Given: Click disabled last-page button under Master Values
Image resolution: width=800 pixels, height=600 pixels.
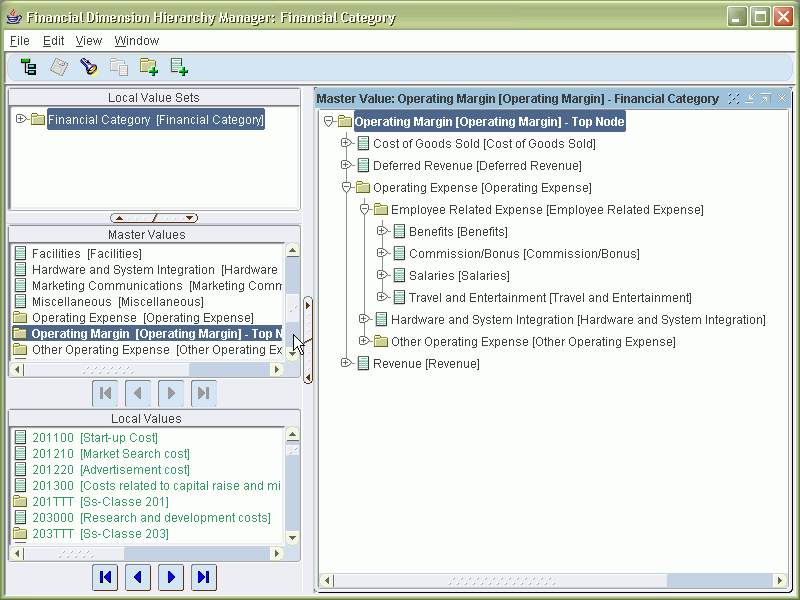Looking at the screenshot, I should (204, 393).
